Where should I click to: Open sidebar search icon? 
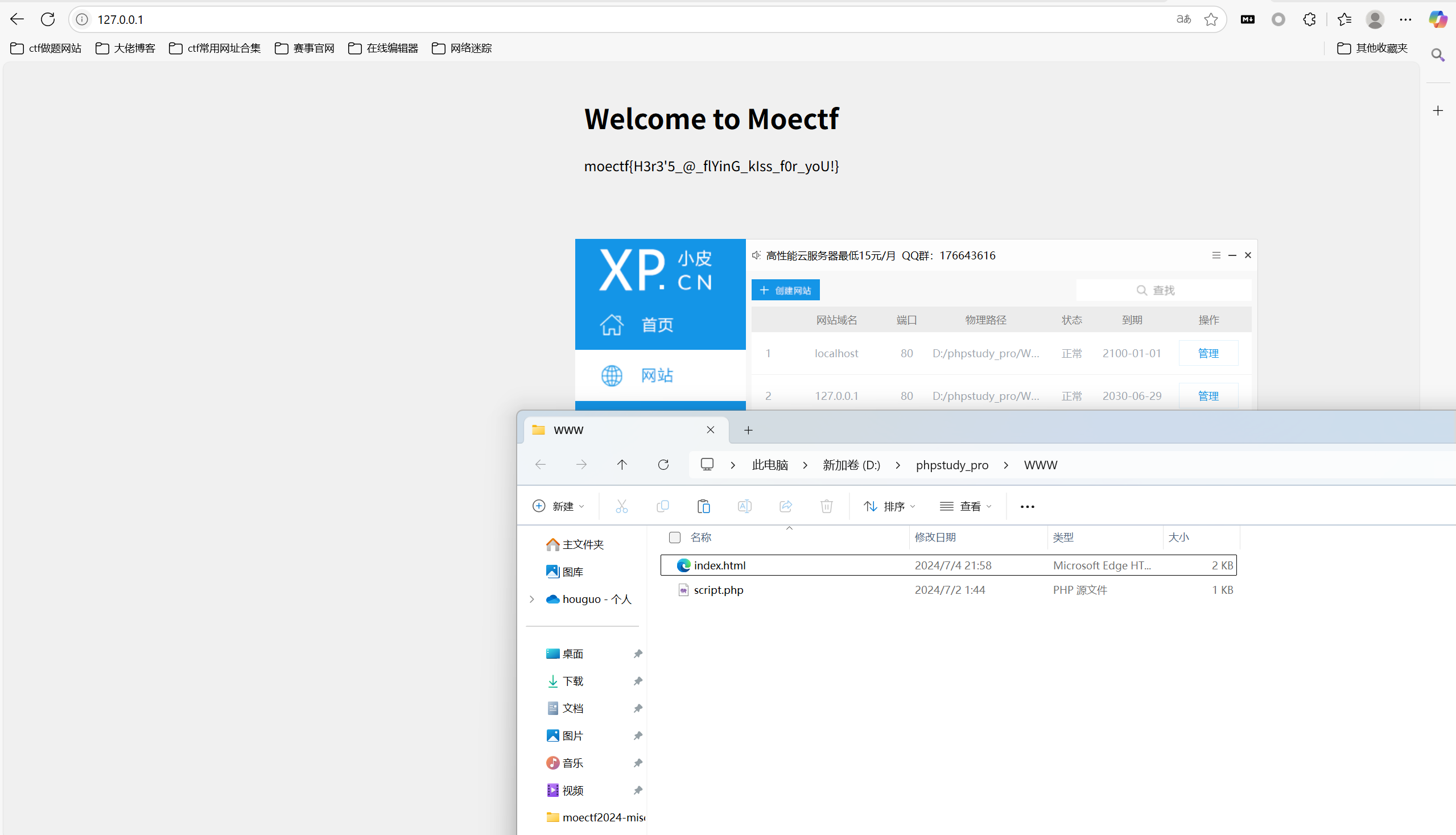click(x=1438, y=55)
